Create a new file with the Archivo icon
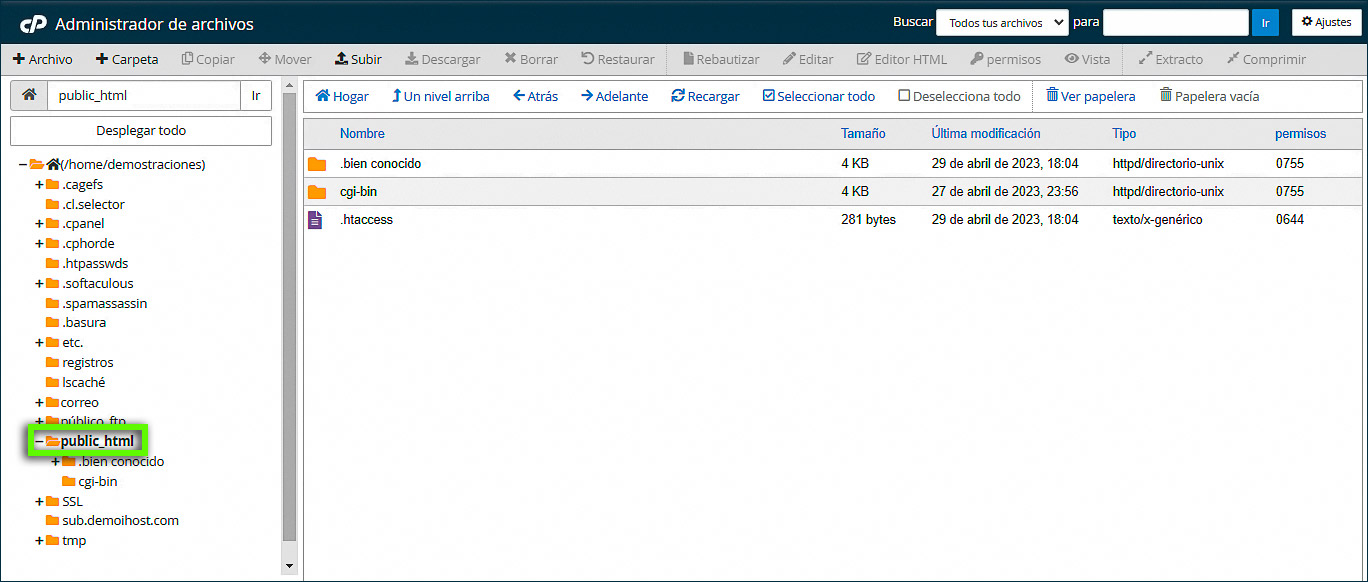Viewport: 1368px width, 582px height. 43,59
